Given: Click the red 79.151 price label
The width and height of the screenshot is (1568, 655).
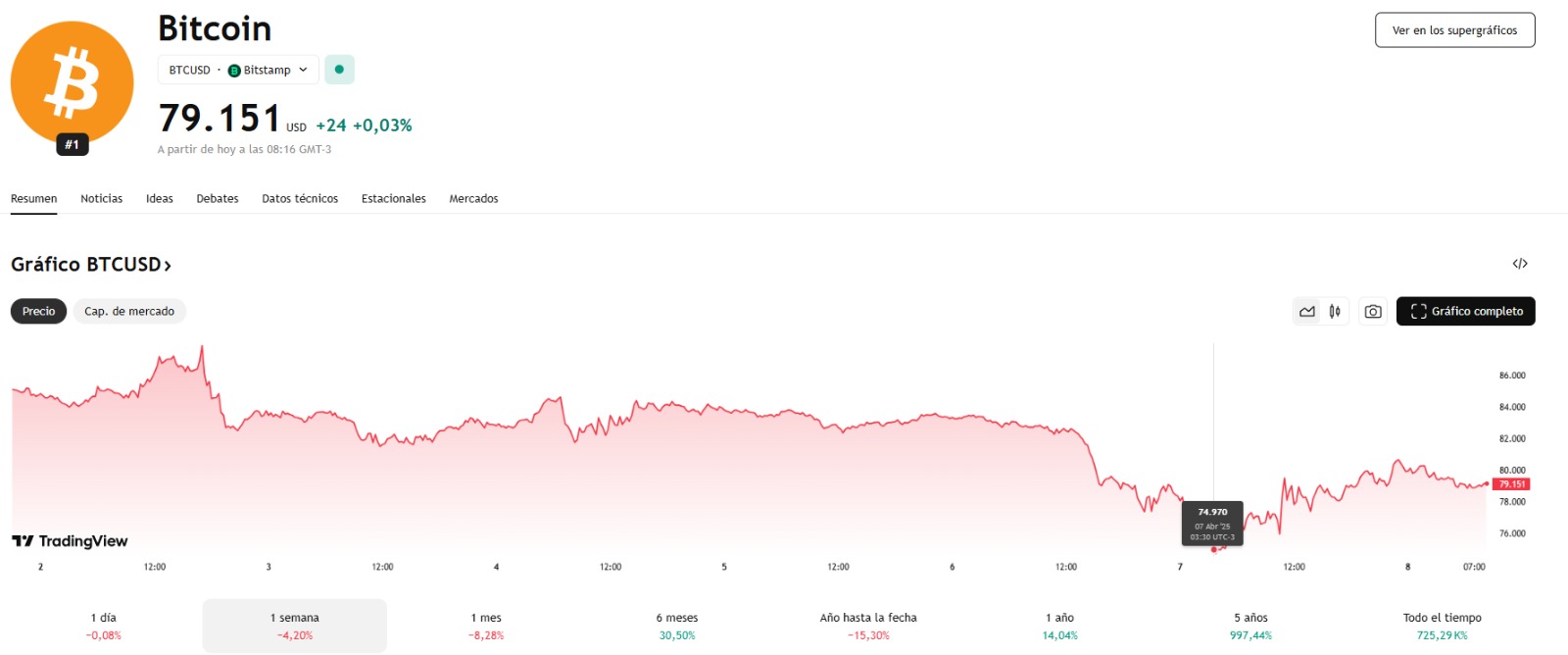Looking at the screenshot, I should 1512,484.
